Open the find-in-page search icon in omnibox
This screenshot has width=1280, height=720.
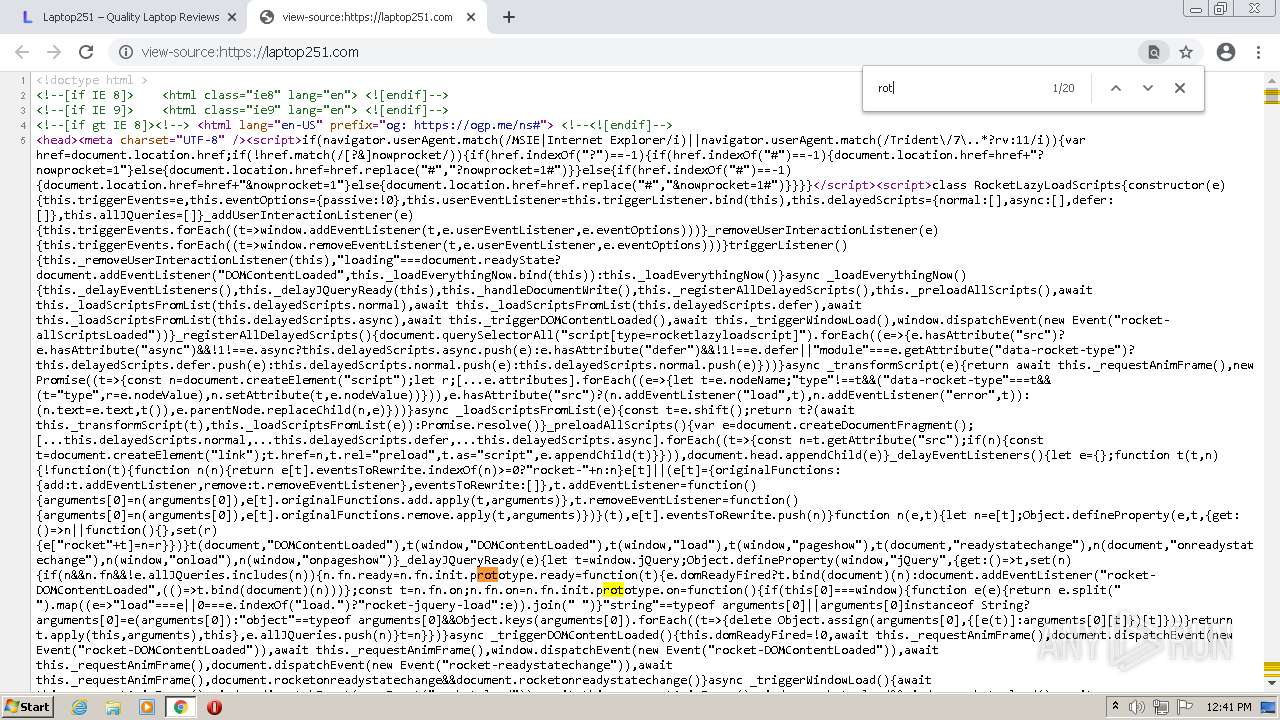pos(1154,52)
